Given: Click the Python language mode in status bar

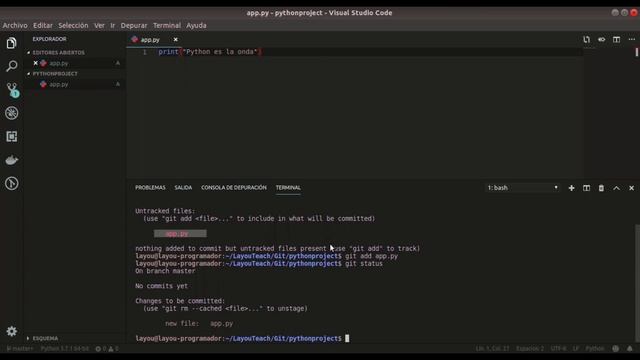Looking at the screenshot, I should (x=595, y=349).
